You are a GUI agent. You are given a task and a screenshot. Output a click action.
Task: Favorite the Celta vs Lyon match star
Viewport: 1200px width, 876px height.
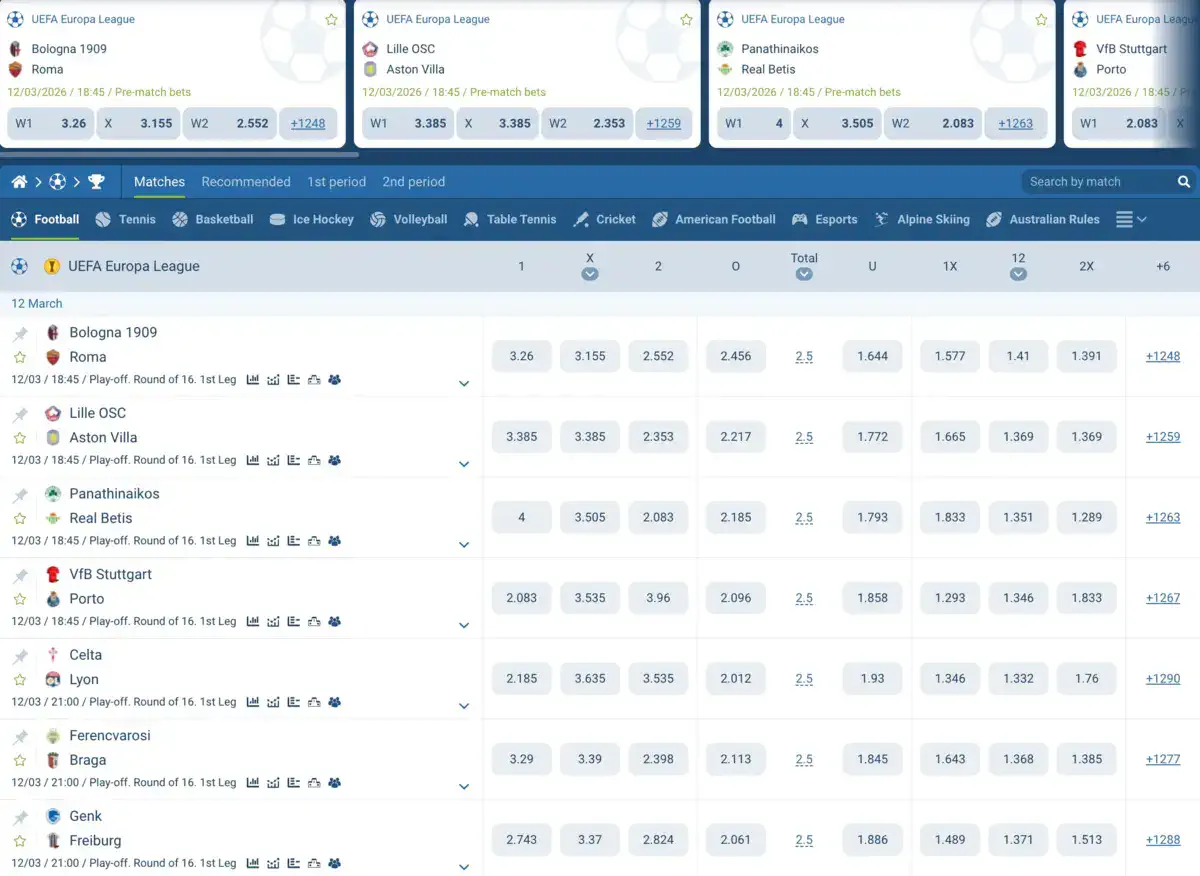pos(20,680)
